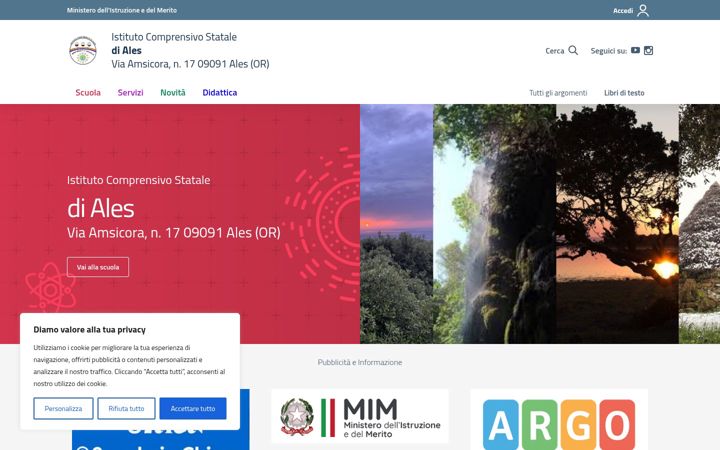Image resolution: width=720 pixels, height=450 pixels.
Task: Click the Vai alla scuola button
Action: [x=98, y=267]
